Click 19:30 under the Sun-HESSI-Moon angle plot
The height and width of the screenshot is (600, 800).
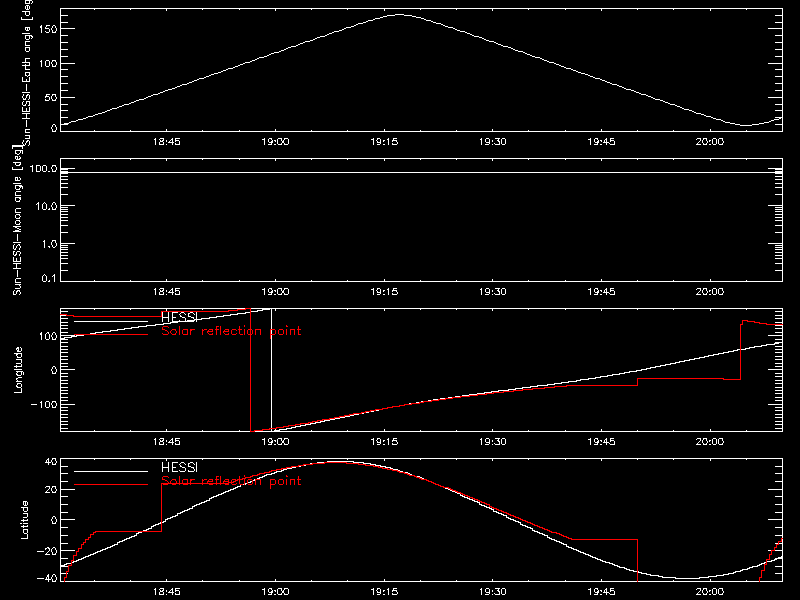tap(492, 292)
